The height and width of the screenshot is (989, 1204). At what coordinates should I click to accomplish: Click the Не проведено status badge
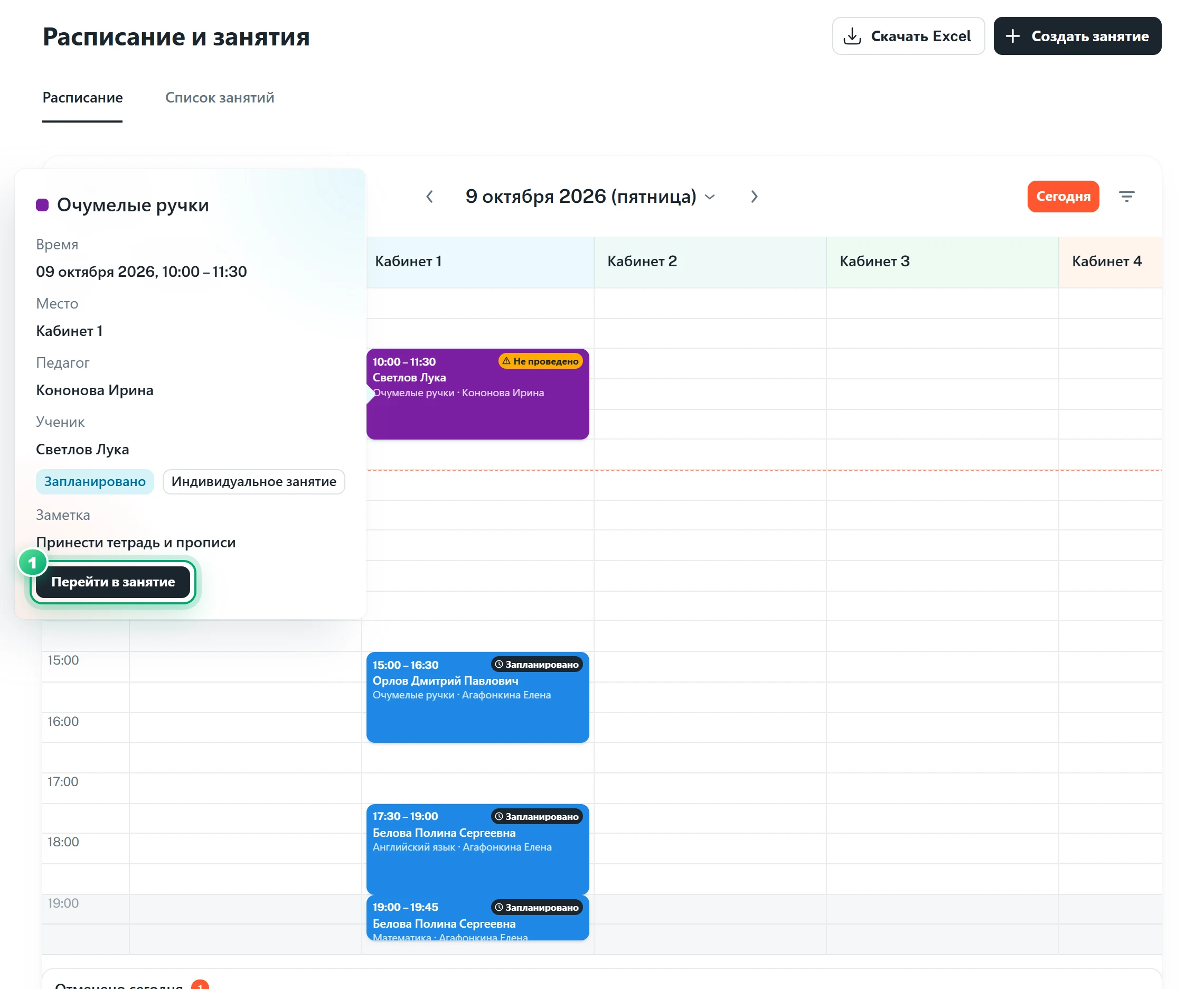[540, 361]
